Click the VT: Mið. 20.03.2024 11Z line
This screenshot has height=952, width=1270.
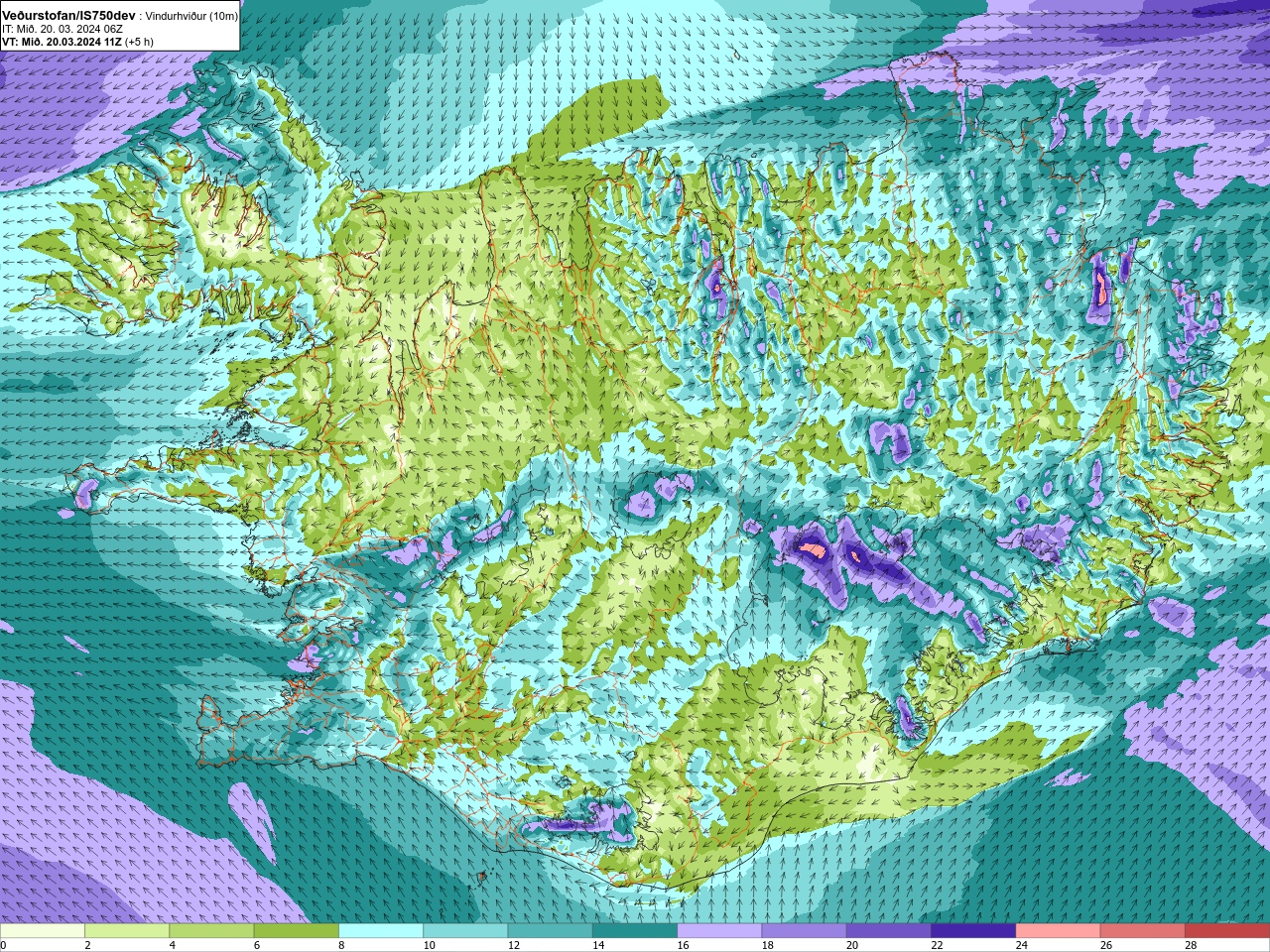point(62,42)
